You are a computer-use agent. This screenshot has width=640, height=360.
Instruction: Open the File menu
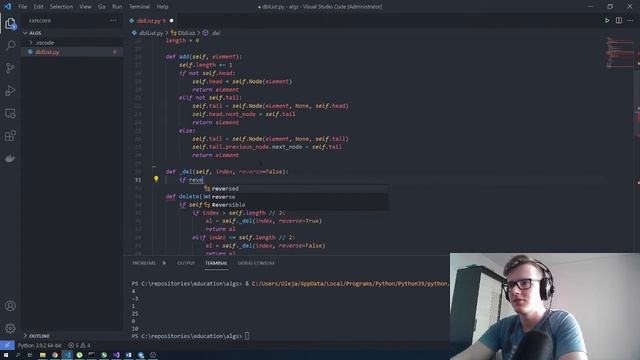(22, 7)
